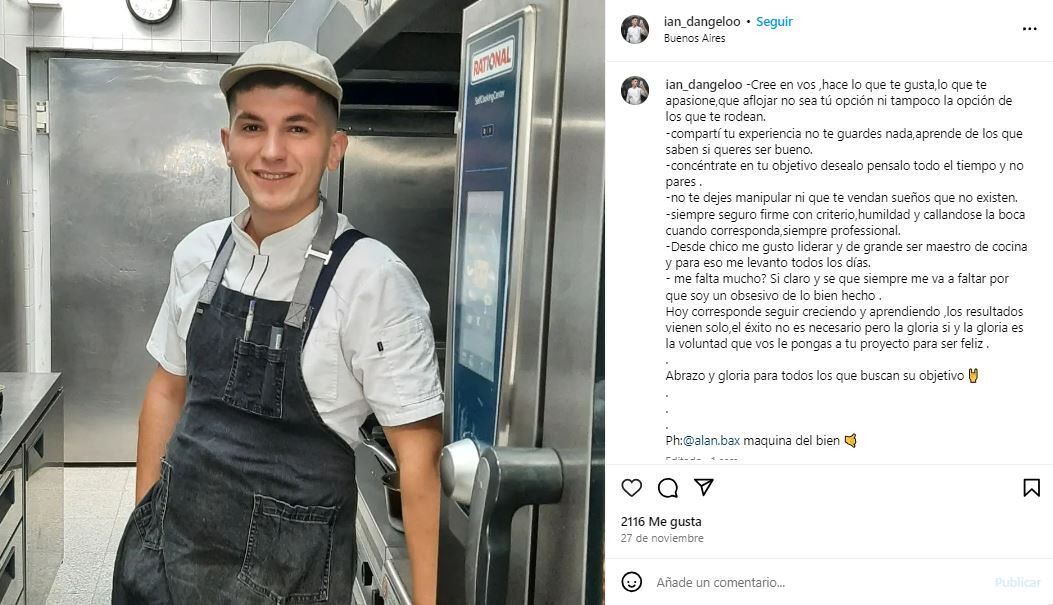View the 2116 Me gusta likes list

[661, 521]
